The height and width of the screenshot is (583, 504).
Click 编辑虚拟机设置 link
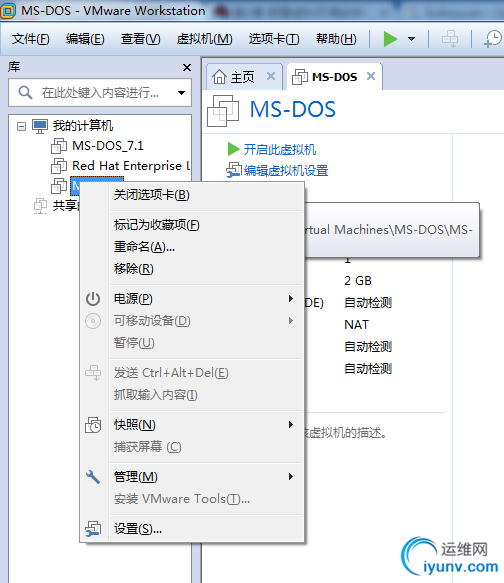(286, 171)
